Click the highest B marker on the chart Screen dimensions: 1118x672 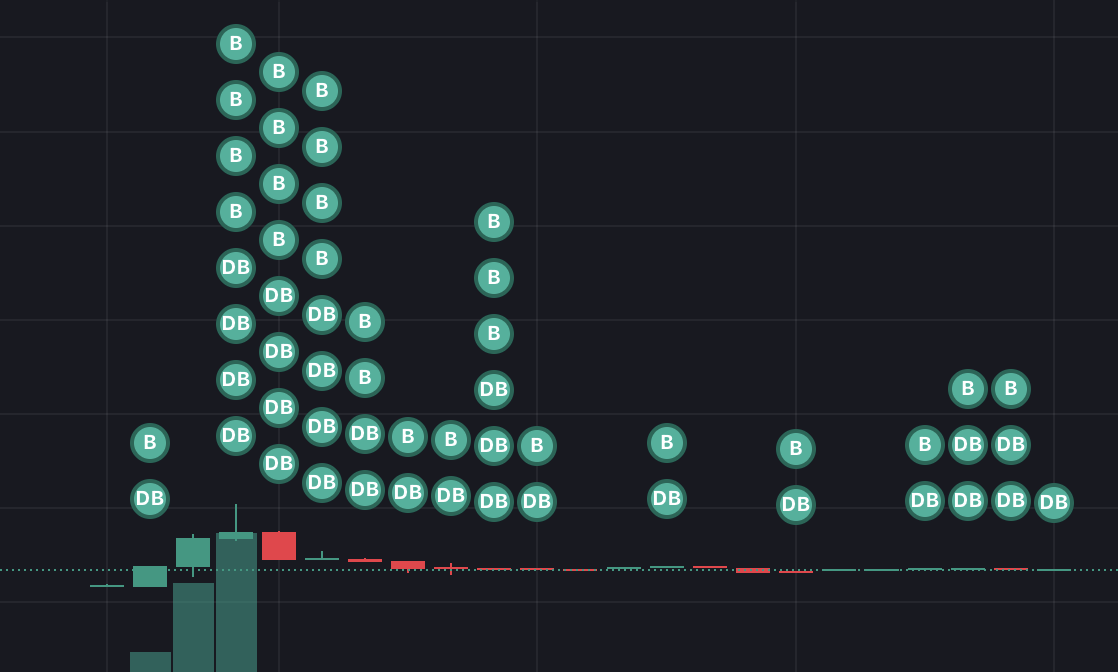[236, 44]
